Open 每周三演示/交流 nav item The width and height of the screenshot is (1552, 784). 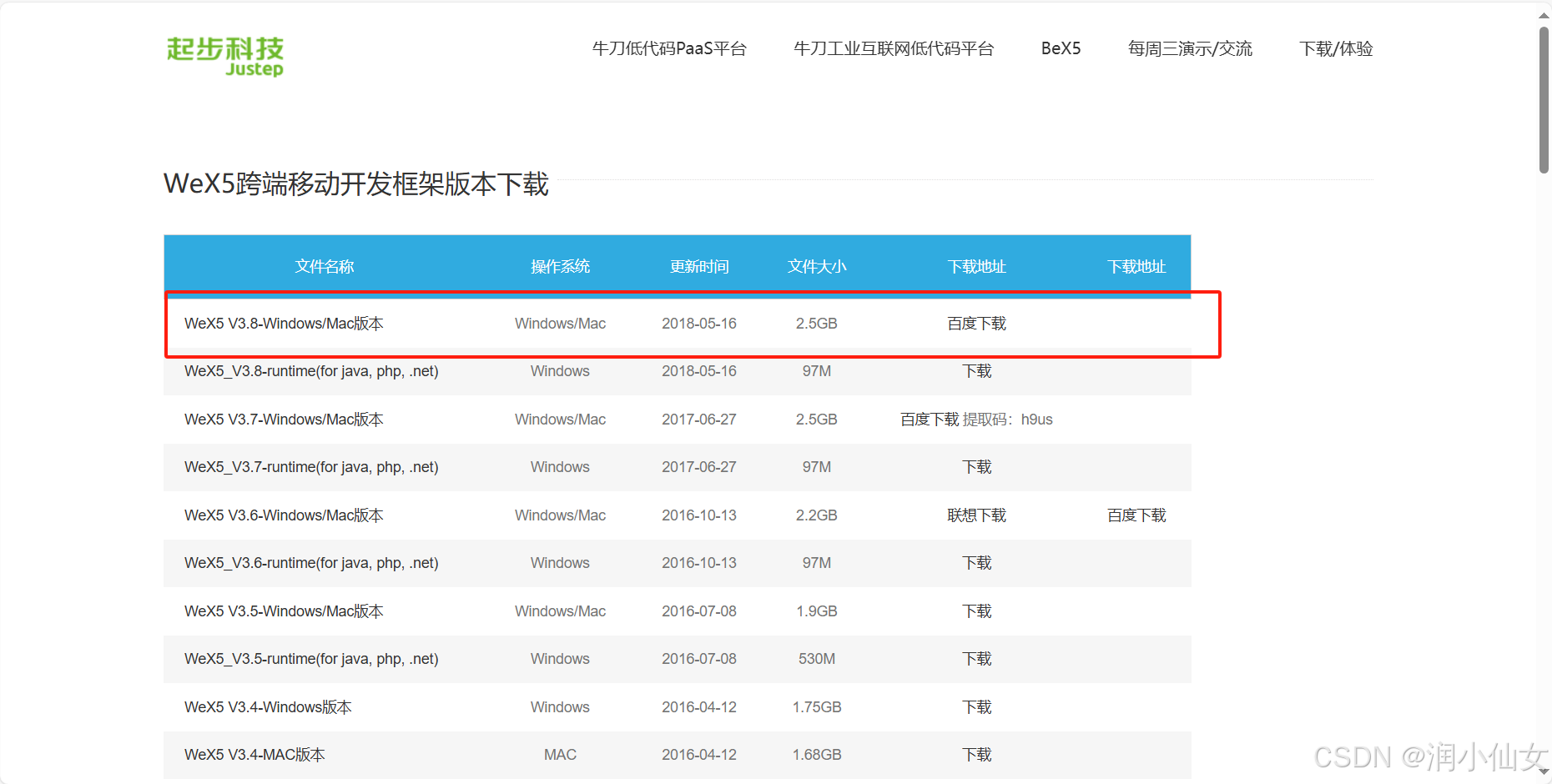coord(1190,48)
